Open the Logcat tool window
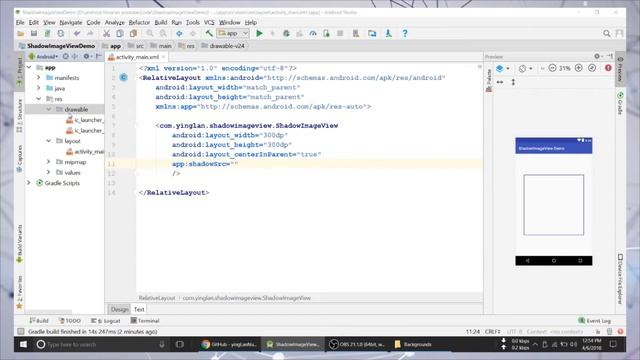The height and width of the screenshot is (360, 640). point(106,321)
